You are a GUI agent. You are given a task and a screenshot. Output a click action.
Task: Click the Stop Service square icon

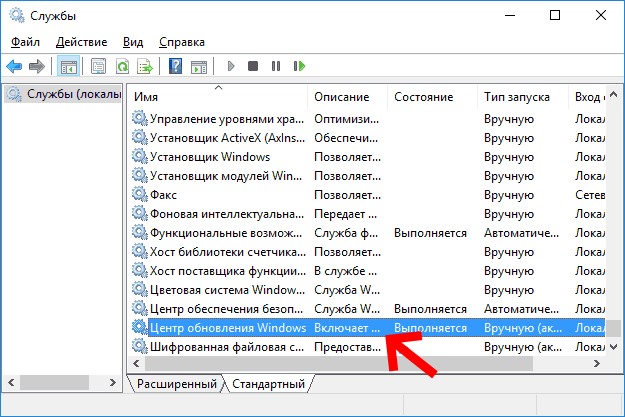[x=253, y=67]
